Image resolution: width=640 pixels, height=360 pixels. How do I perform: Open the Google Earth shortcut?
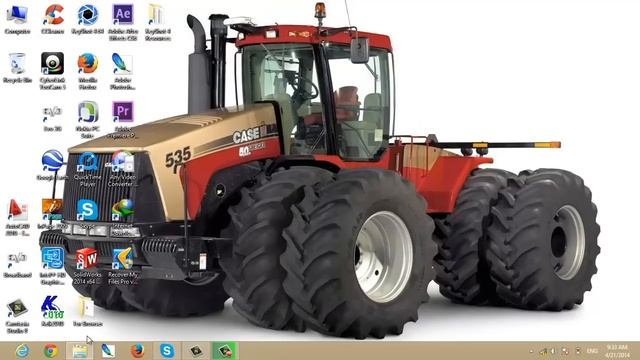52,165
